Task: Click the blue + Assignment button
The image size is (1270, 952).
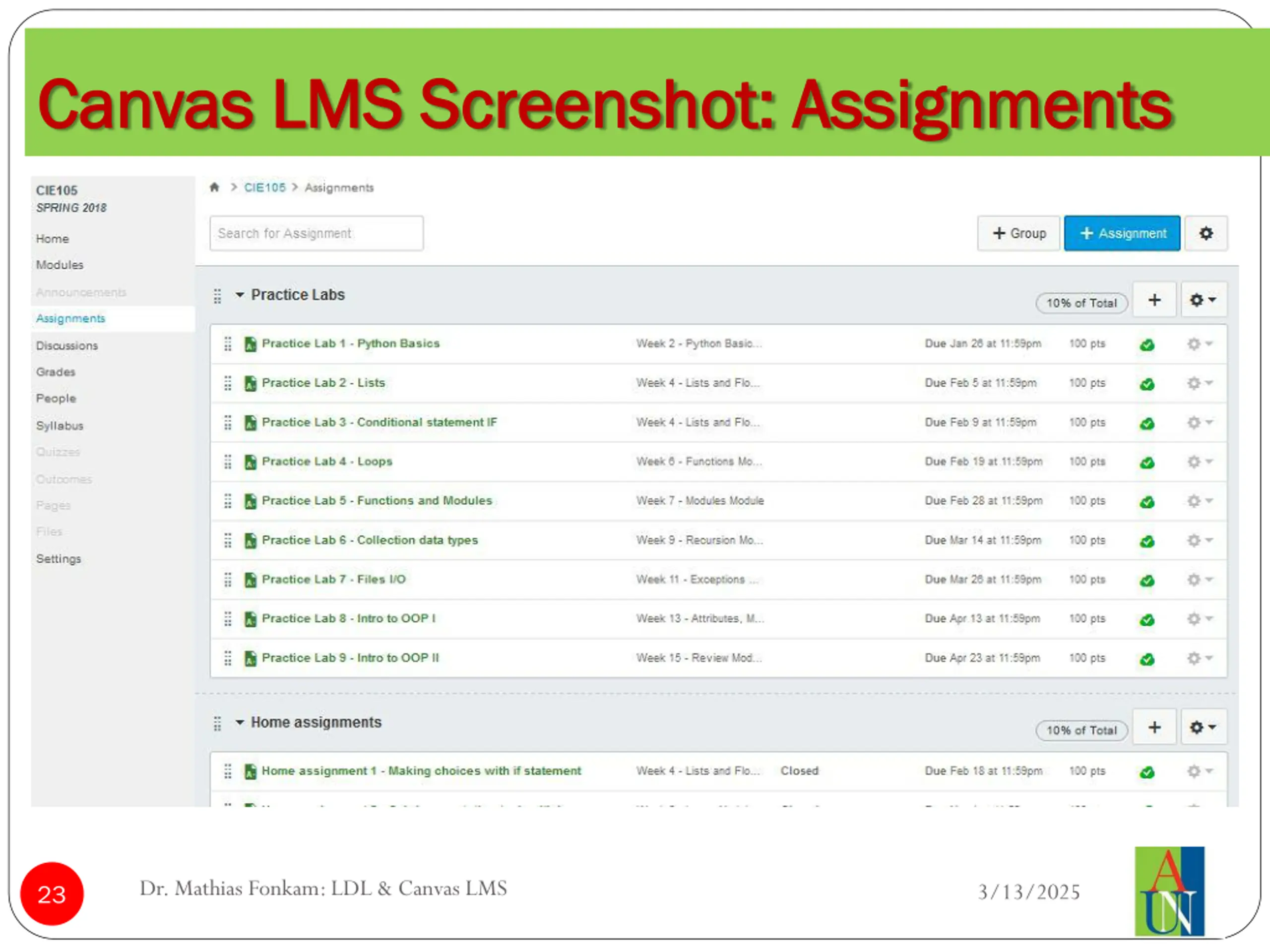Action: (x=1122, y=234)
